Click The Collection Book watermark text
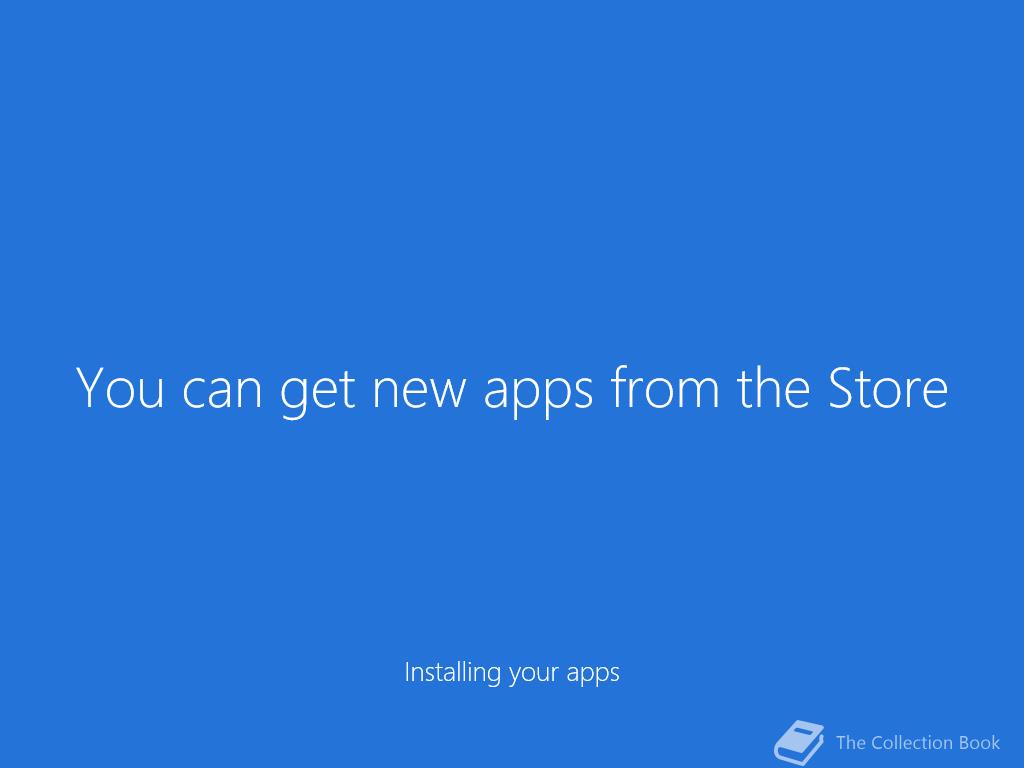This screenshot has width=1024, height=768. pos(918,743)
